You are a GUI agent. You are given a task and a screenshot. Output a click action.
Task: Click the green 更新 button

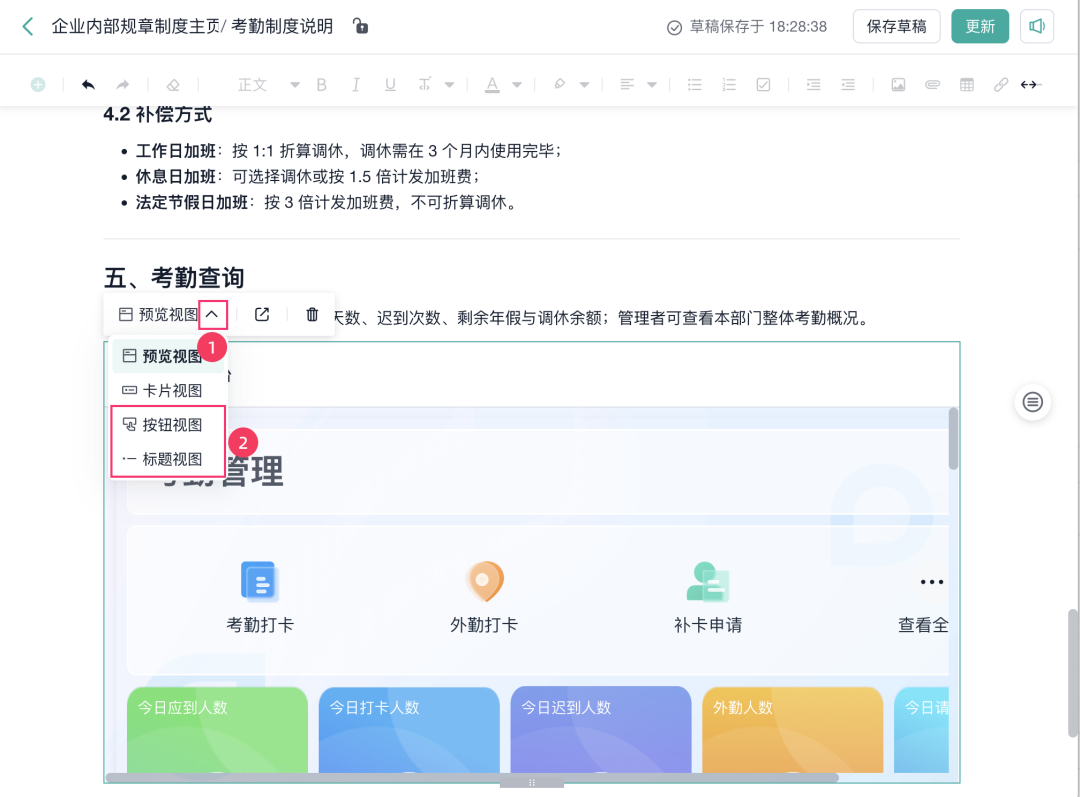click(979, 27)
